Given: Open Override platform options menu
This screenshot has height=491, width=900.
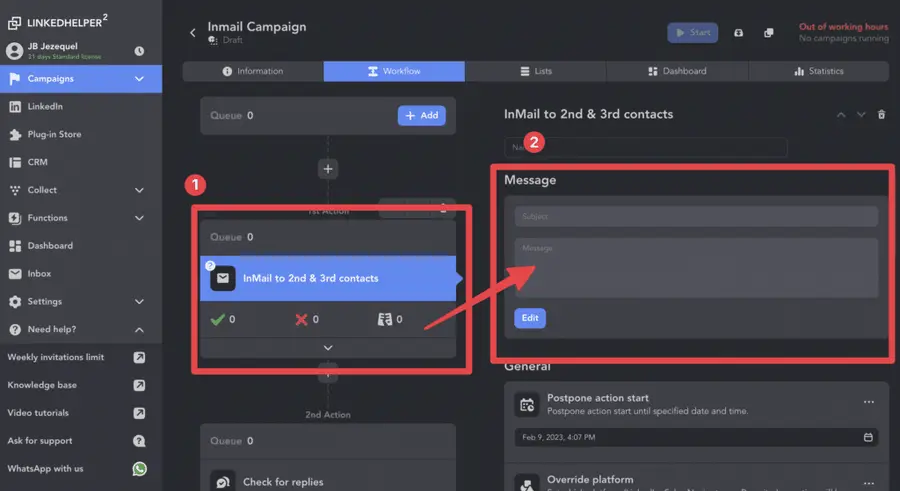Looking at the screenshot, I should click(869, 484).
